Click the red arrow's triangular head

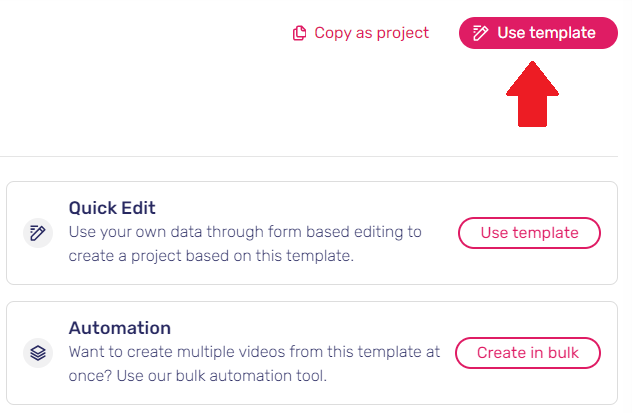(532, 79)
